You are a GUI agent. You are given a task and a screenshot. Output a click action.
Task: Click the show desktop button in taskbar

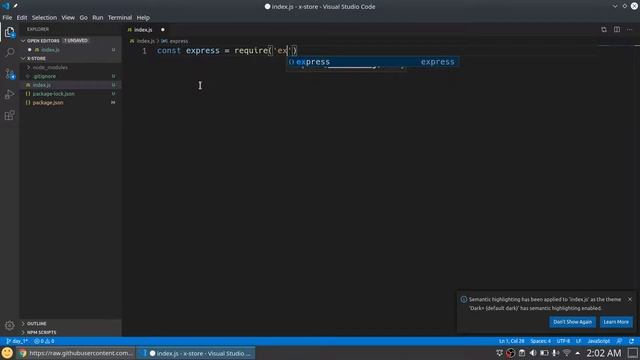tap(633, 353)
